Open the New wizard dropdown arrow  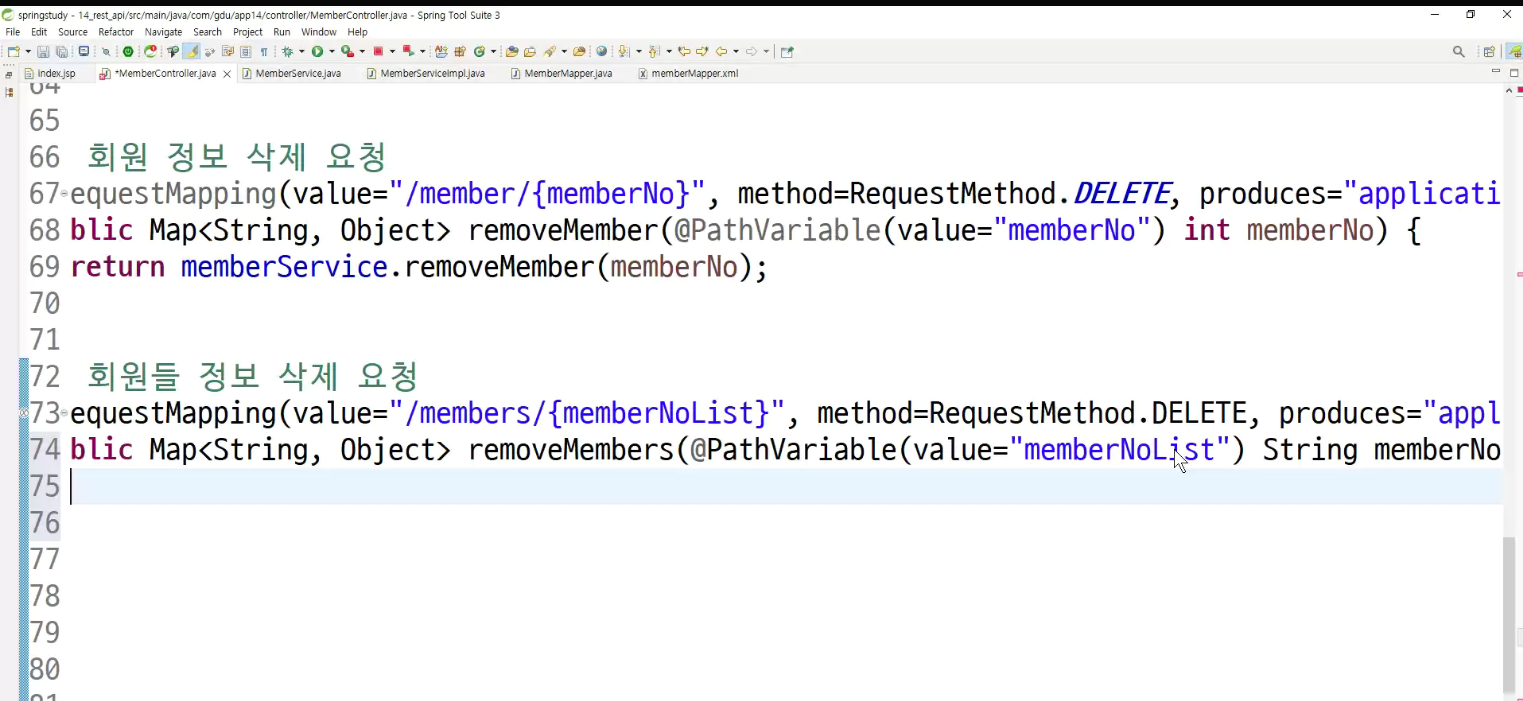pos(28,51)
